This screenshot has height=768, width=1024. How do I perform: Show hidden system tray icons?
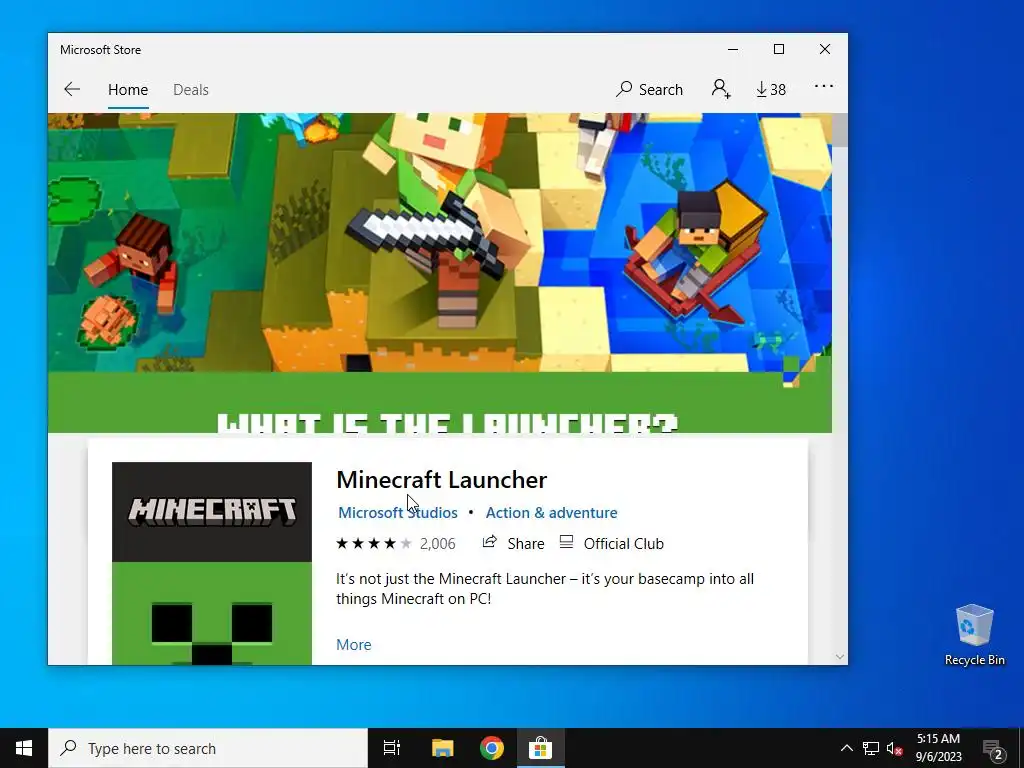click(846, 748)
